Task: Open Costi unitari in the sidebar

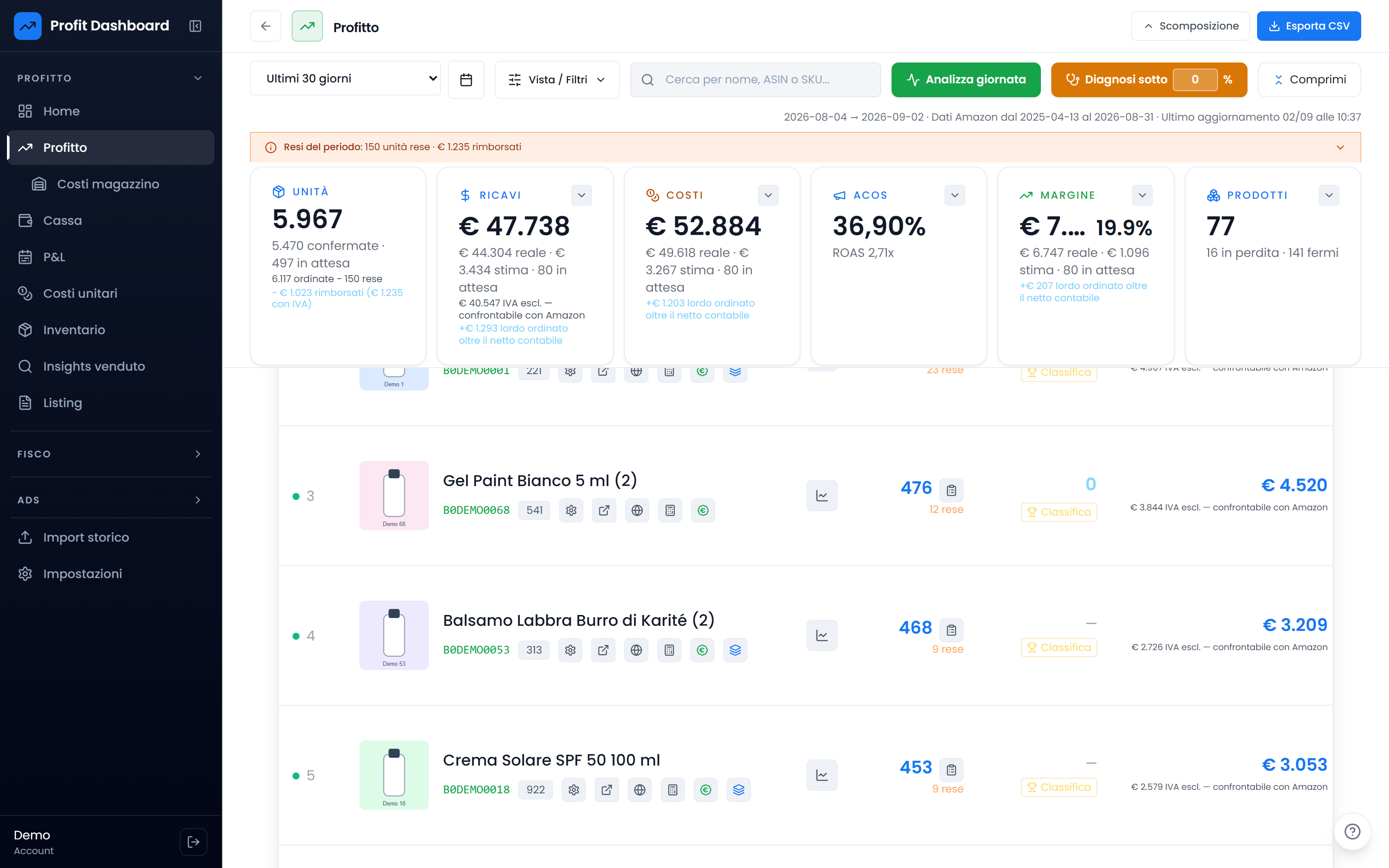Action: coord(111,293)
